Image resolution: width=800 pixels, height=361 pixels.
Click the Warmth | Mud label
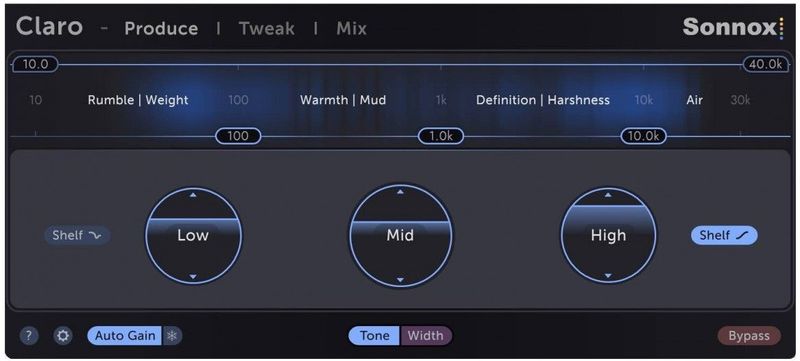click(x=343, y=100)
